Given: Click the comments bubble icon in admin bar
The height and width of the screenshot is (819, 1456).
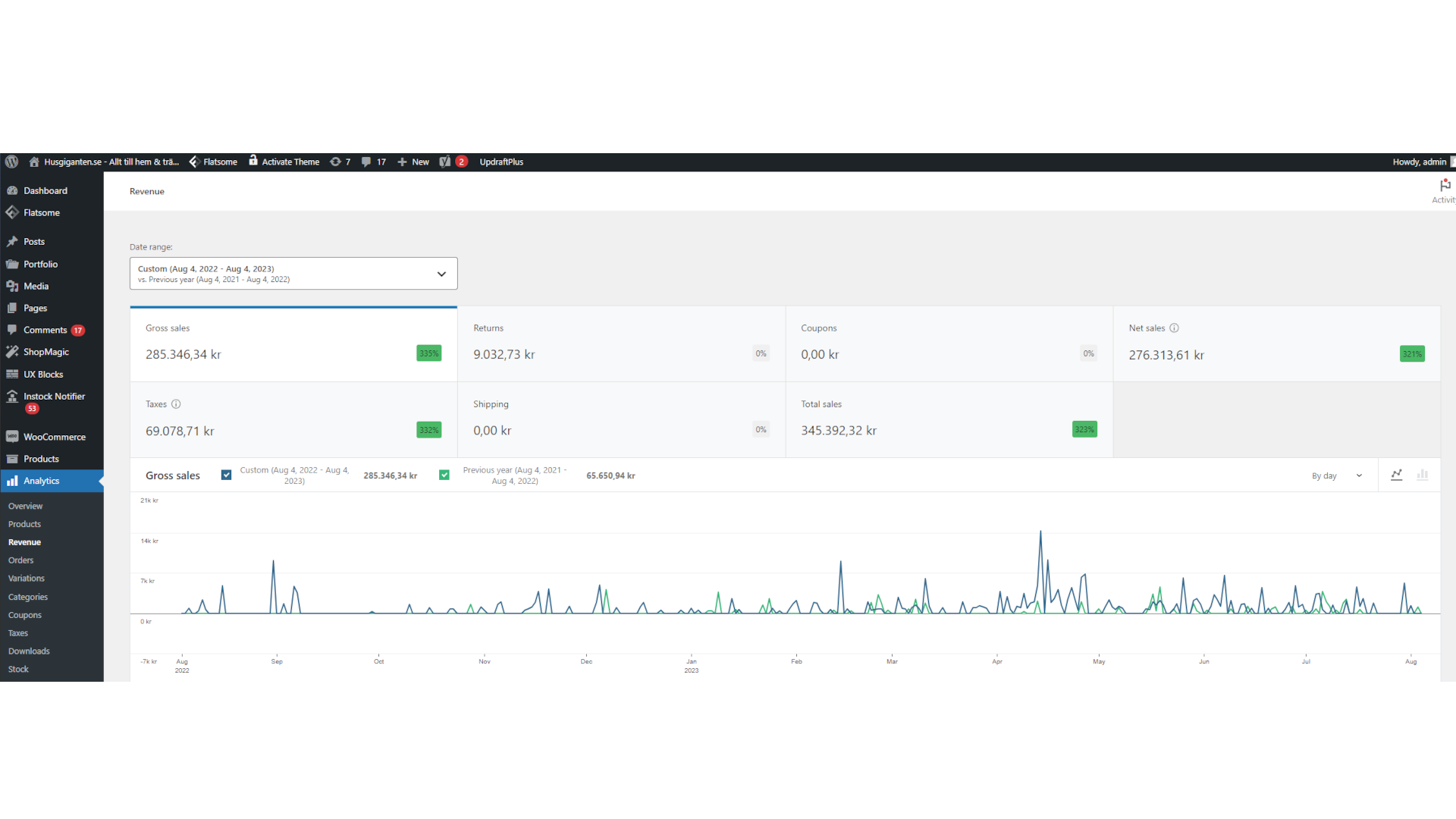Looking at the screenshot, I should [x=366, y=162].
